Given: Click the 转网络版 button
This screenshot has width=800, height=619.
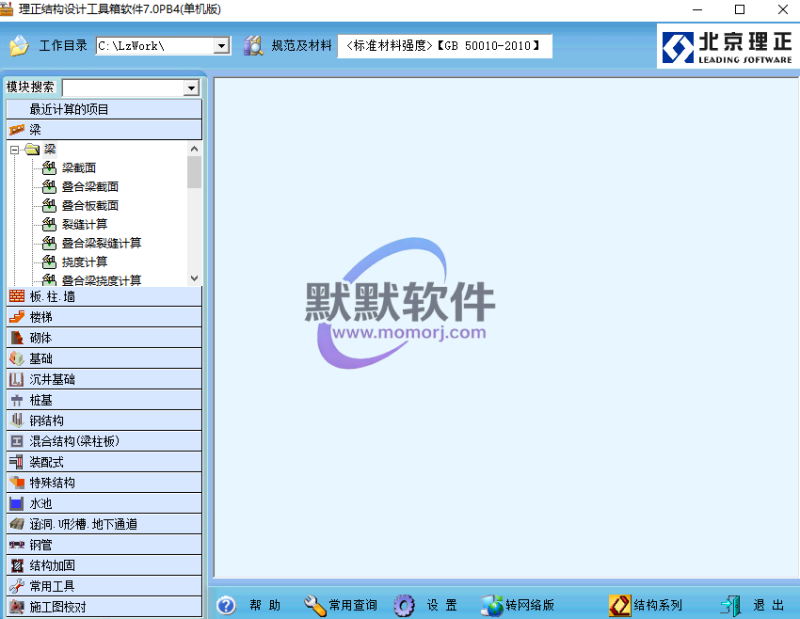Looking at the screenshot, I should point(518,605).
